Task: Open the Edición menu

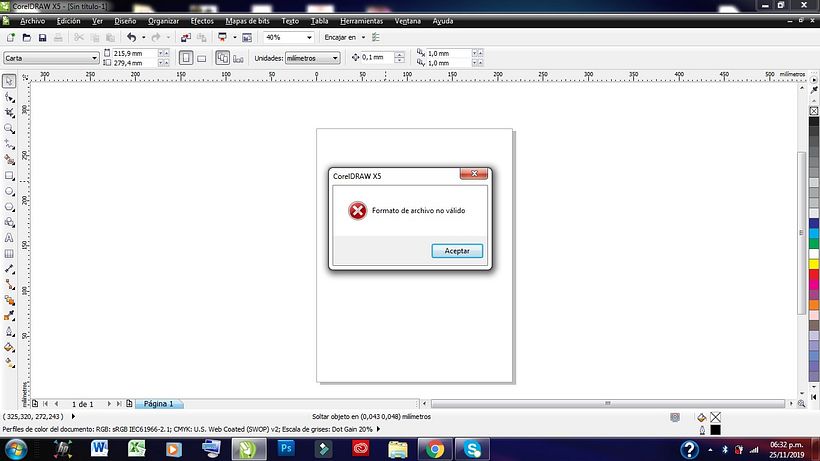Action: coord(69,21)
